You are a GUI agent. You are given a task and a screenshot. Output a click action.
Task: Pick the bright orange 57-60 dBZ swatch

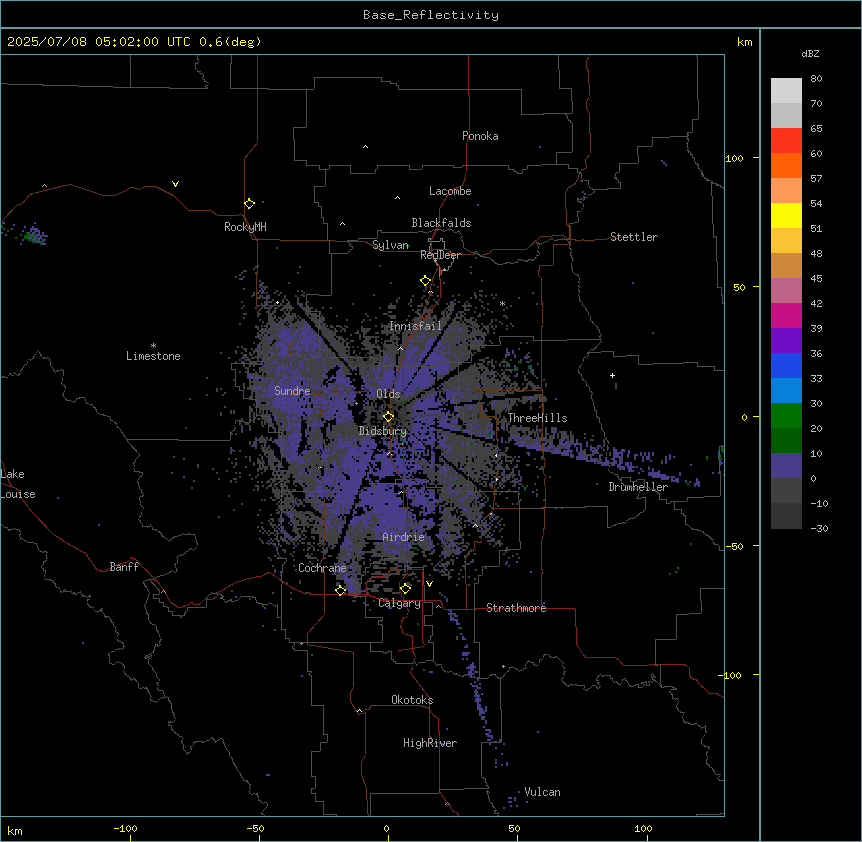tap(786, 165)
